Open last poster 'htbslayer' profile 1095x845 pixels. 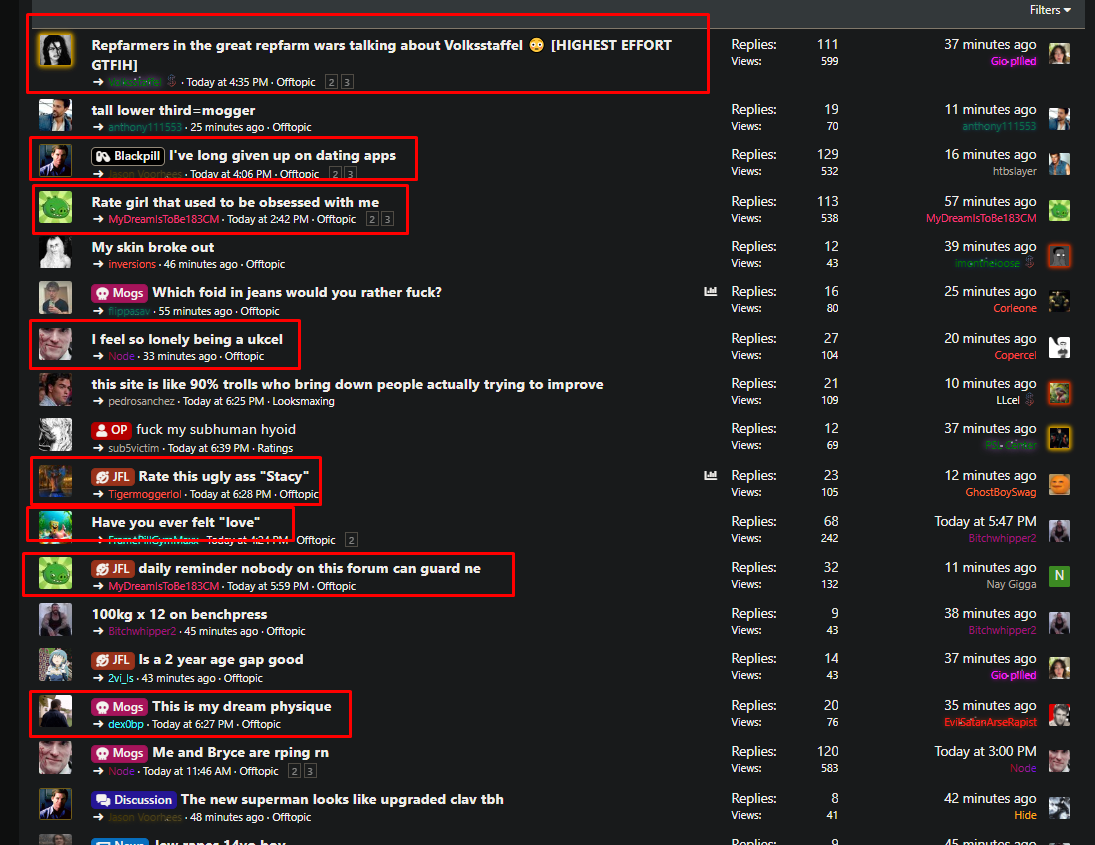coord(1015,171)
